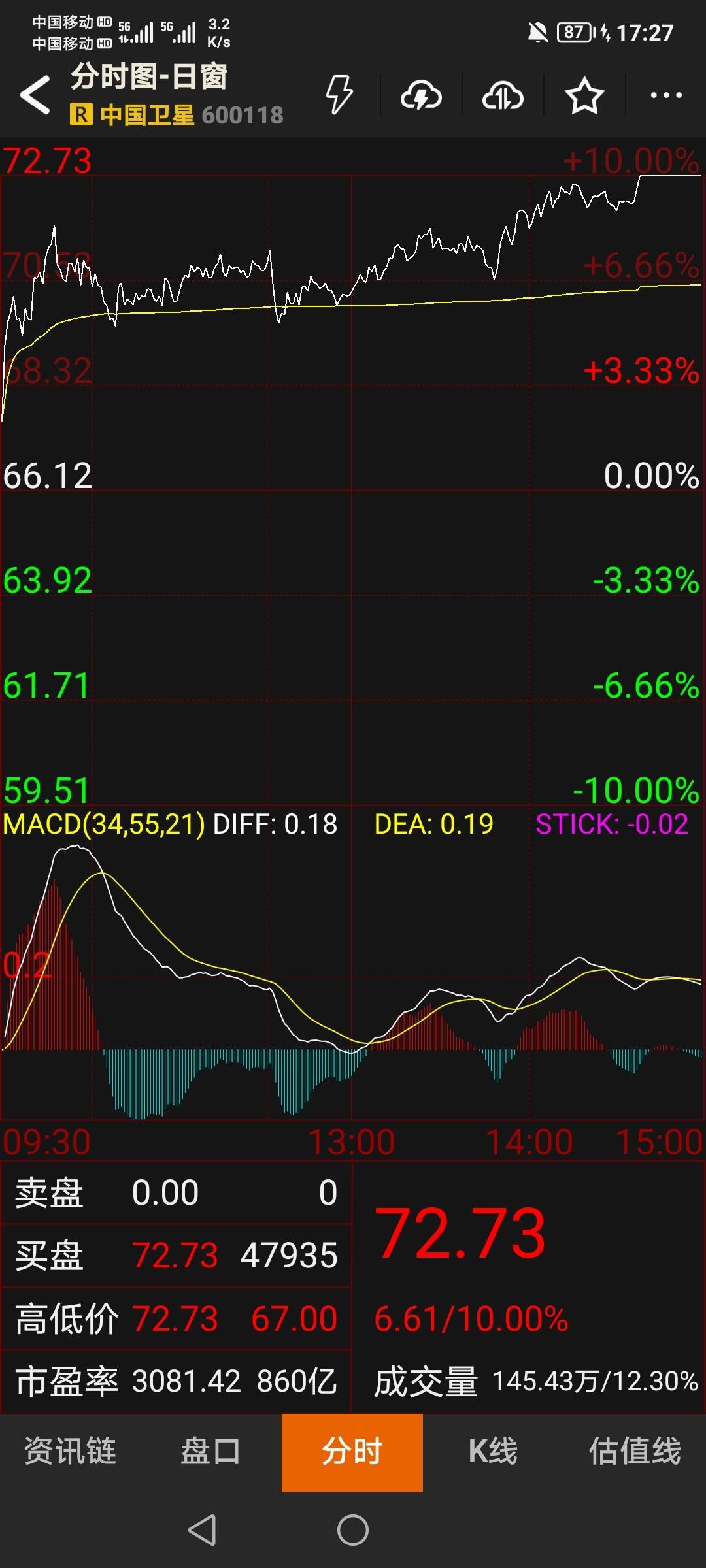The image size is (706, 1568).
Task: Select the 分时 tab
Action: 352,1452
